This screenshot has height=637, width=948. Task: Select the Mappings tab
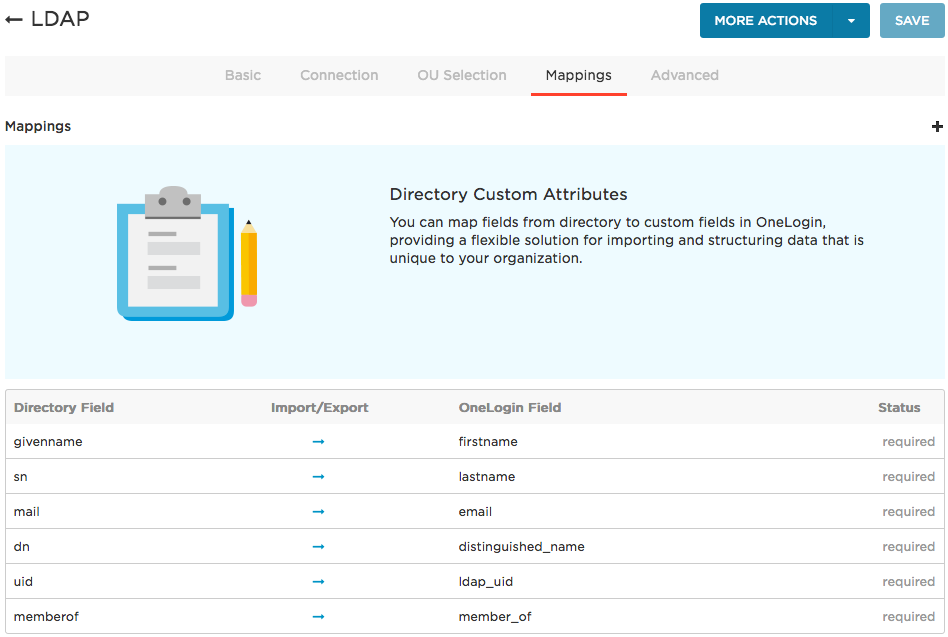(579, 76)
